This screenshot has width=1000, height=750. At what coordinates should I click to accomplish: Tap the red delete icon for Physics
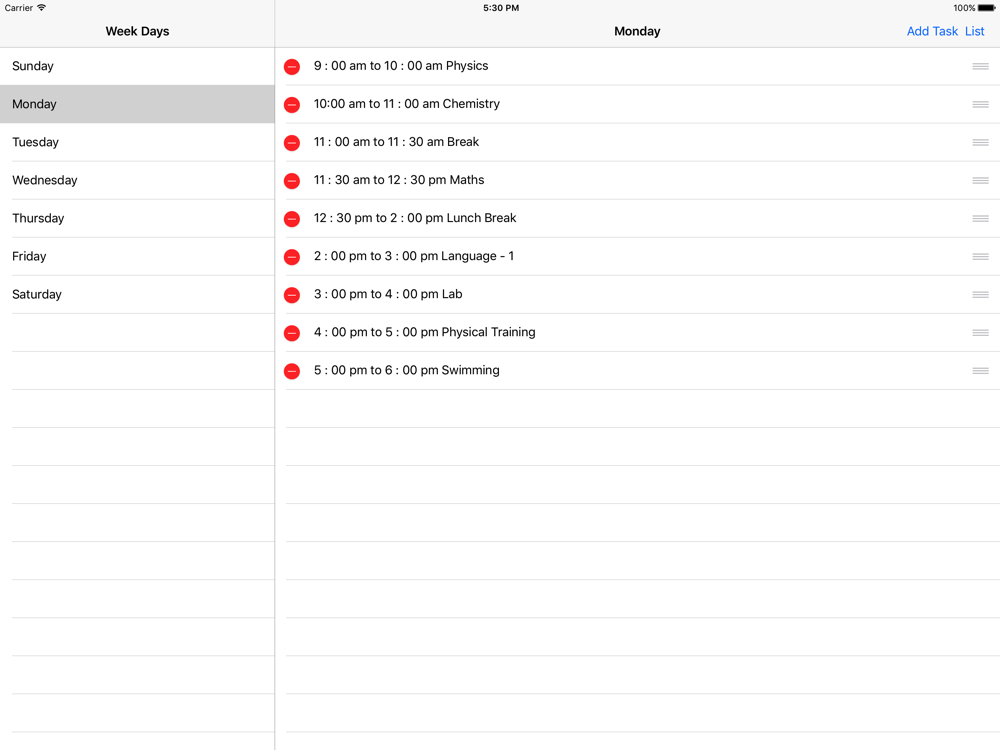[x=291, y=66]
